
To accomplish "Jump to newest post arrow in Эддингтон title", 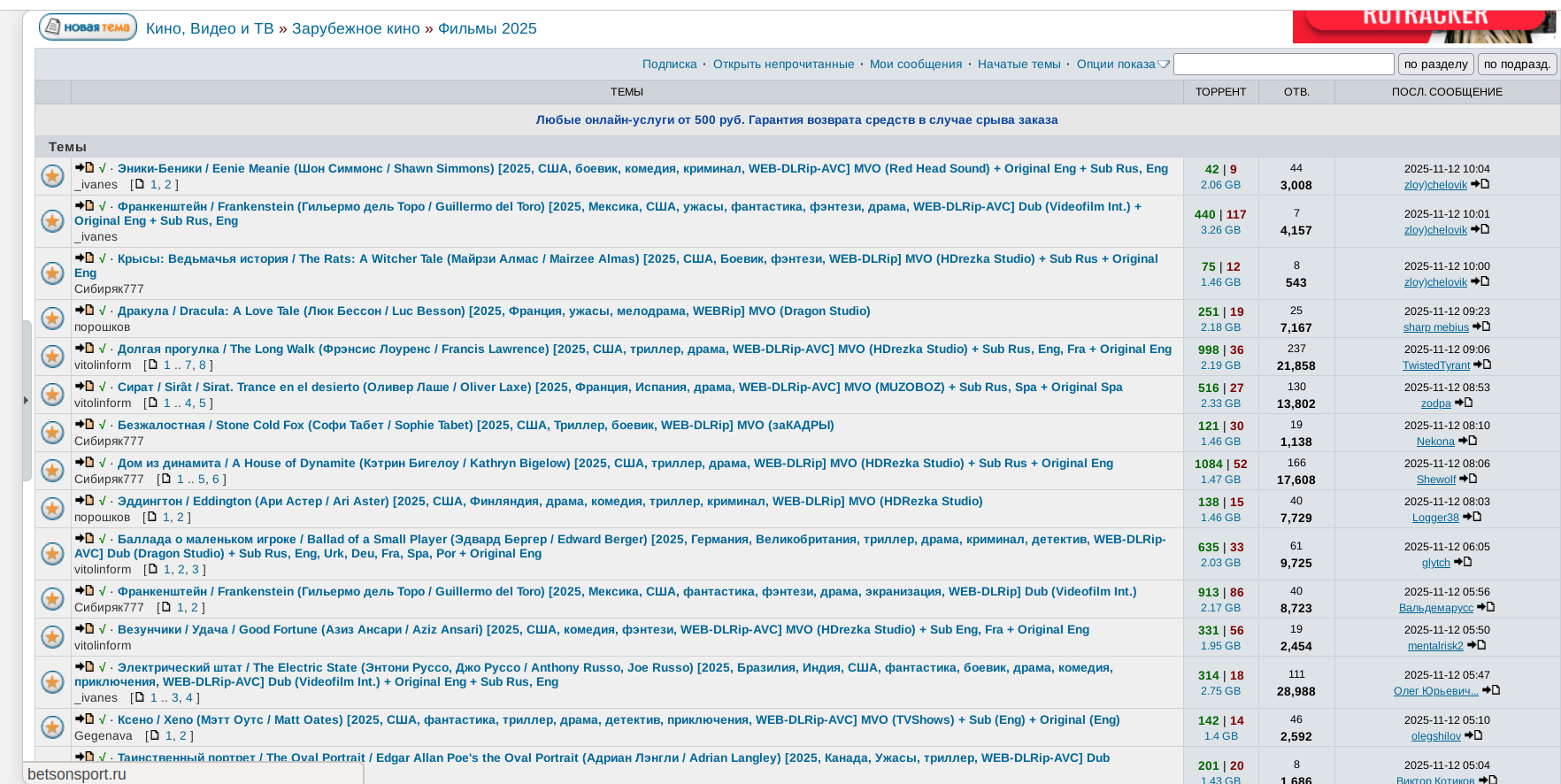I will point(84,500).
